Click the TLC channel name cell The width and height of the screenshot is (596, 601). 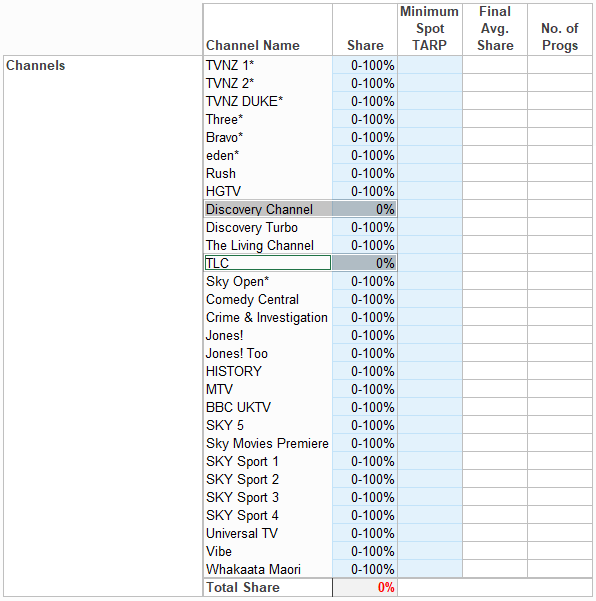click(268, 263)
